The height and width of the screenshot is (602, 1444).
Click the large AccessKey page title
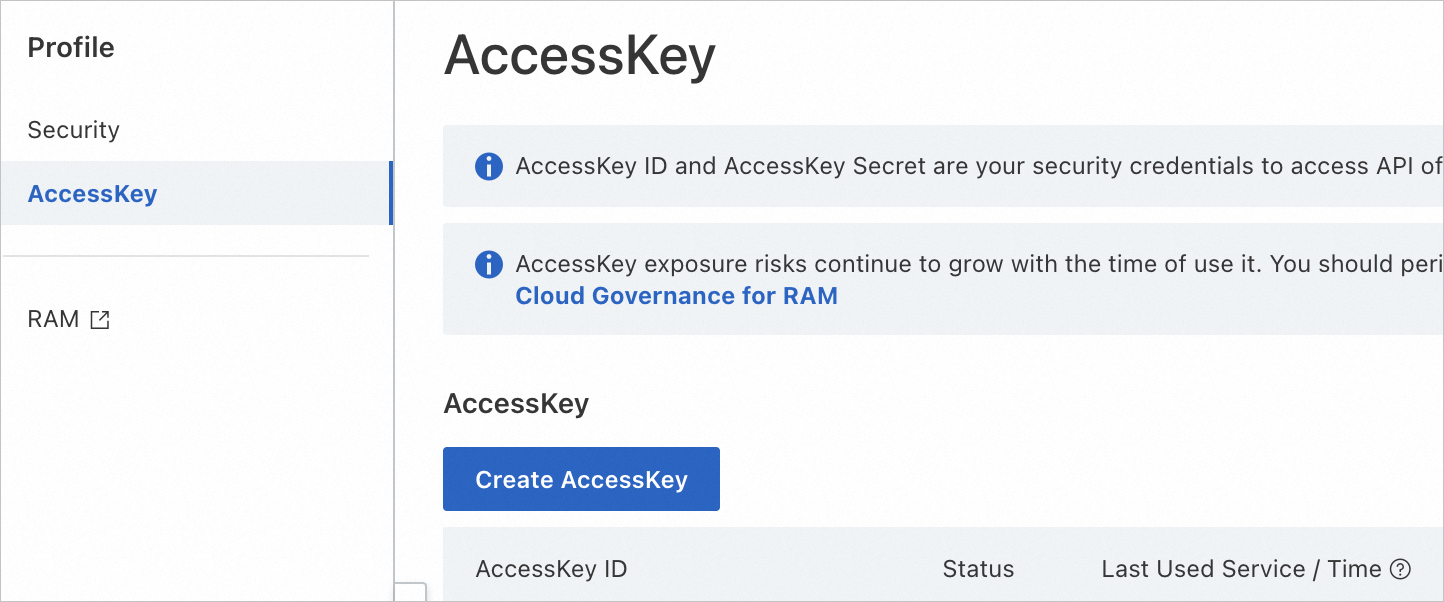pos(579,56)
